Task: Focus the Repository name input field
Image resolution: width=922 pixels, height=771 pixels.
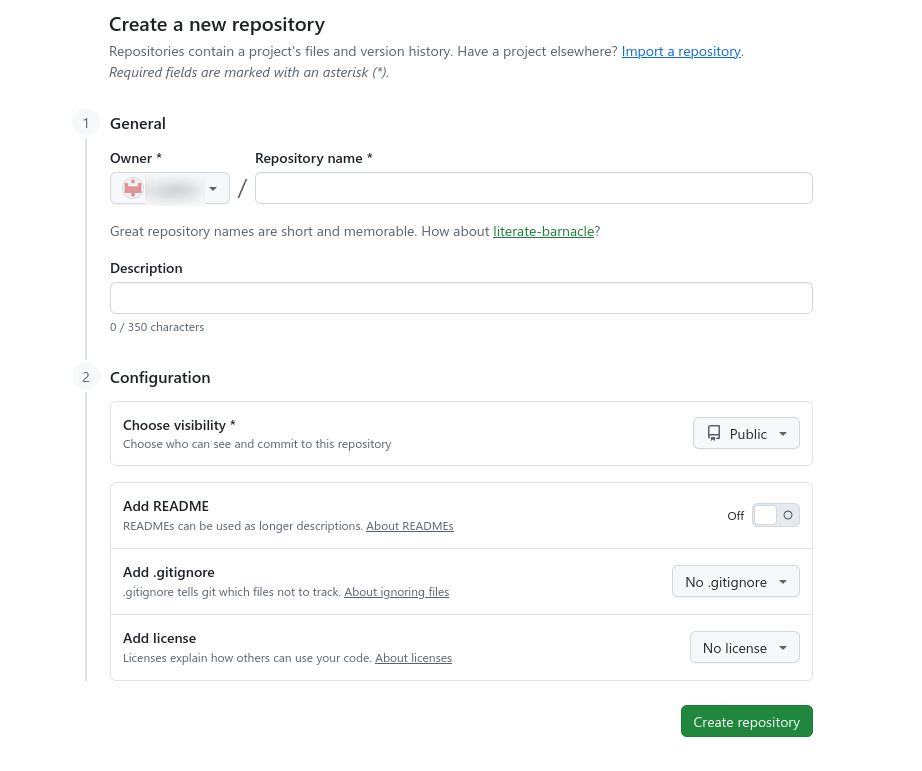Action: click(x=533, y=188)
